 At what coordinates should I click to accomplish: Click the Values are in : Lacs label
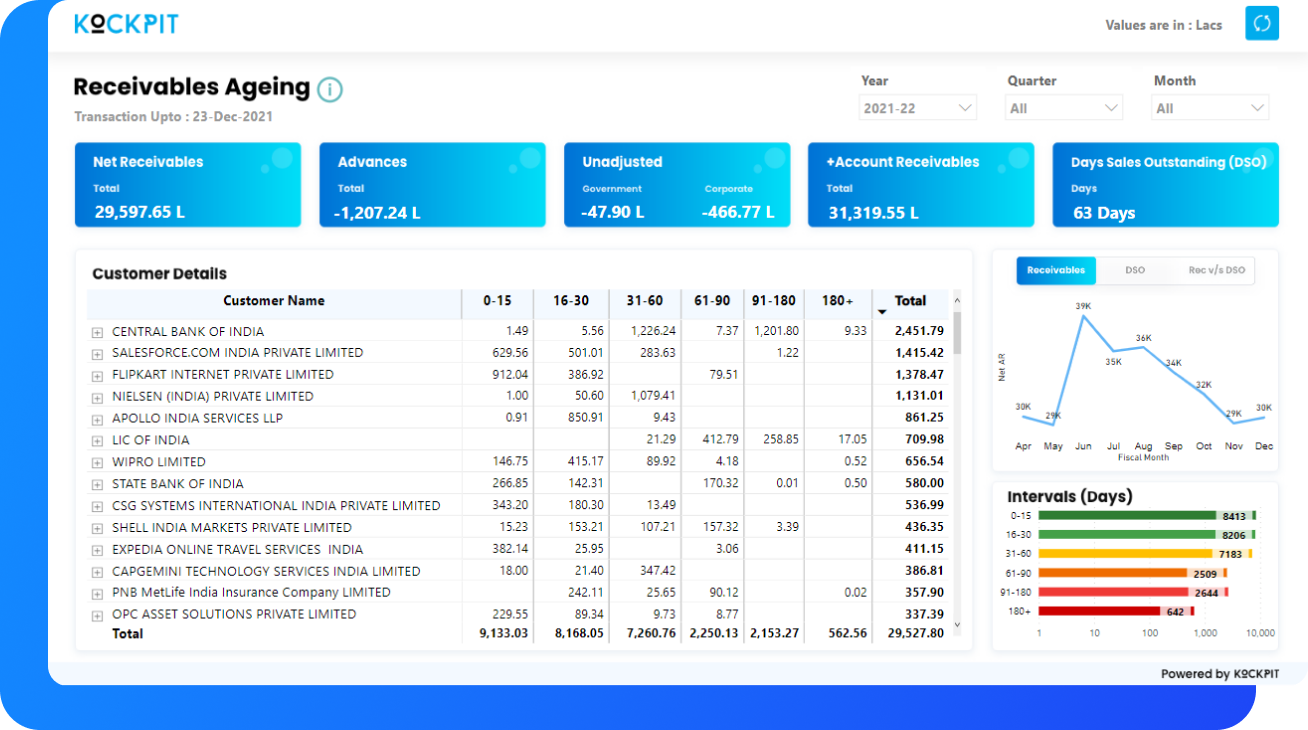click(x=1164, y=25)
